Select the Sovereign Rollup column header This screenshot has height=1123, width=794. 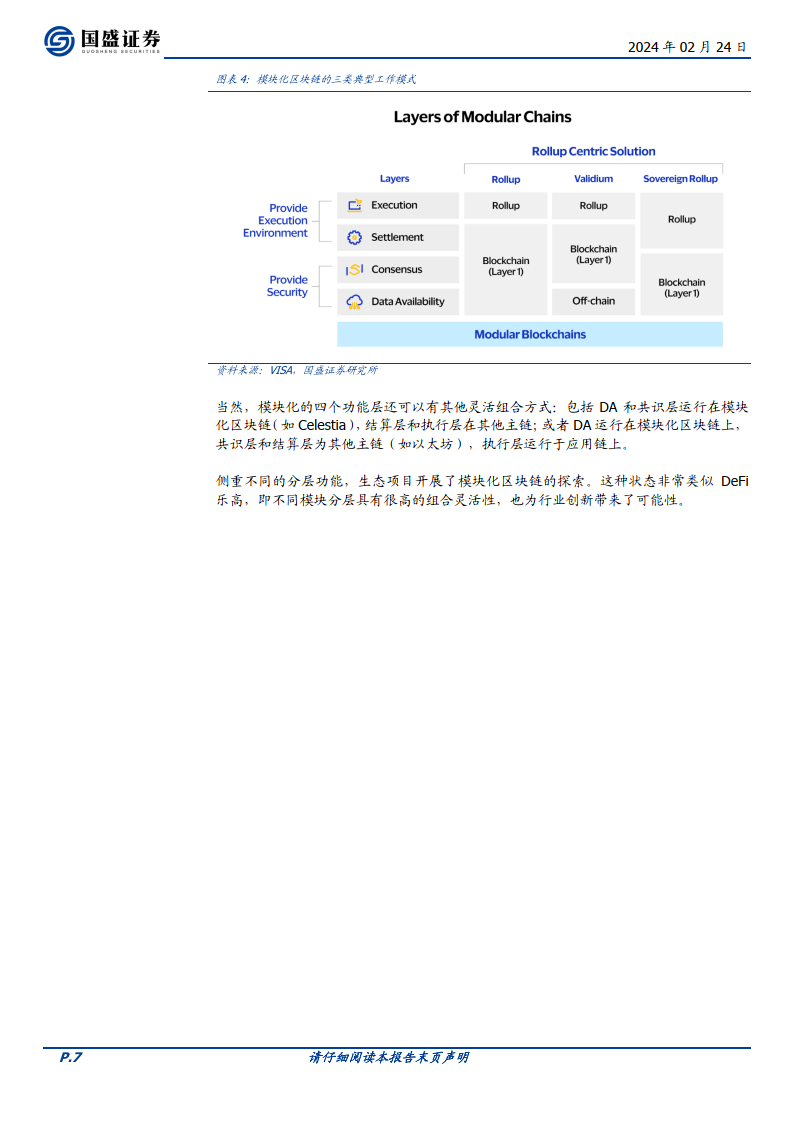tap(680, 179)
